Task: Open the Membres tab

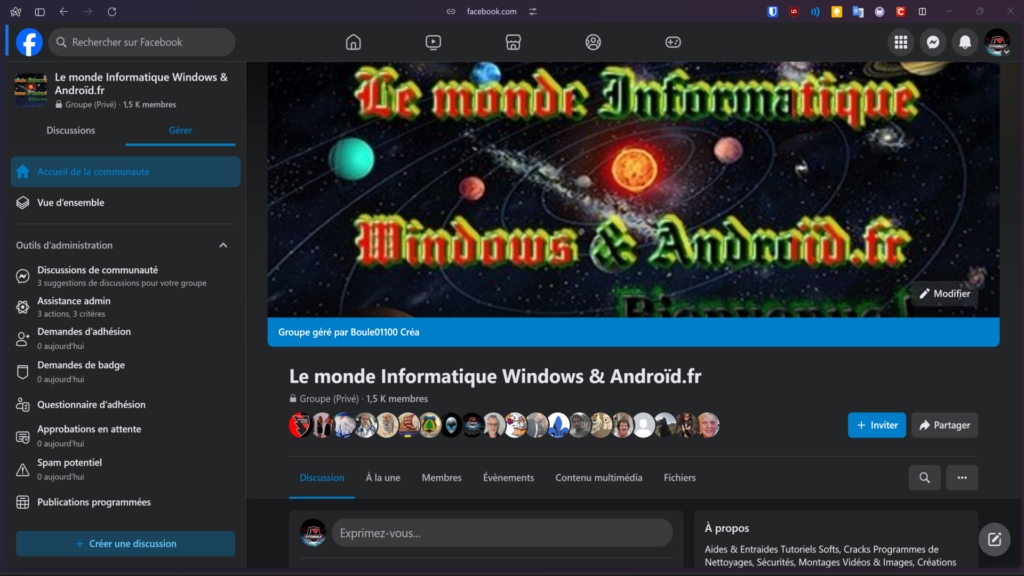Action: click(441, 478)
